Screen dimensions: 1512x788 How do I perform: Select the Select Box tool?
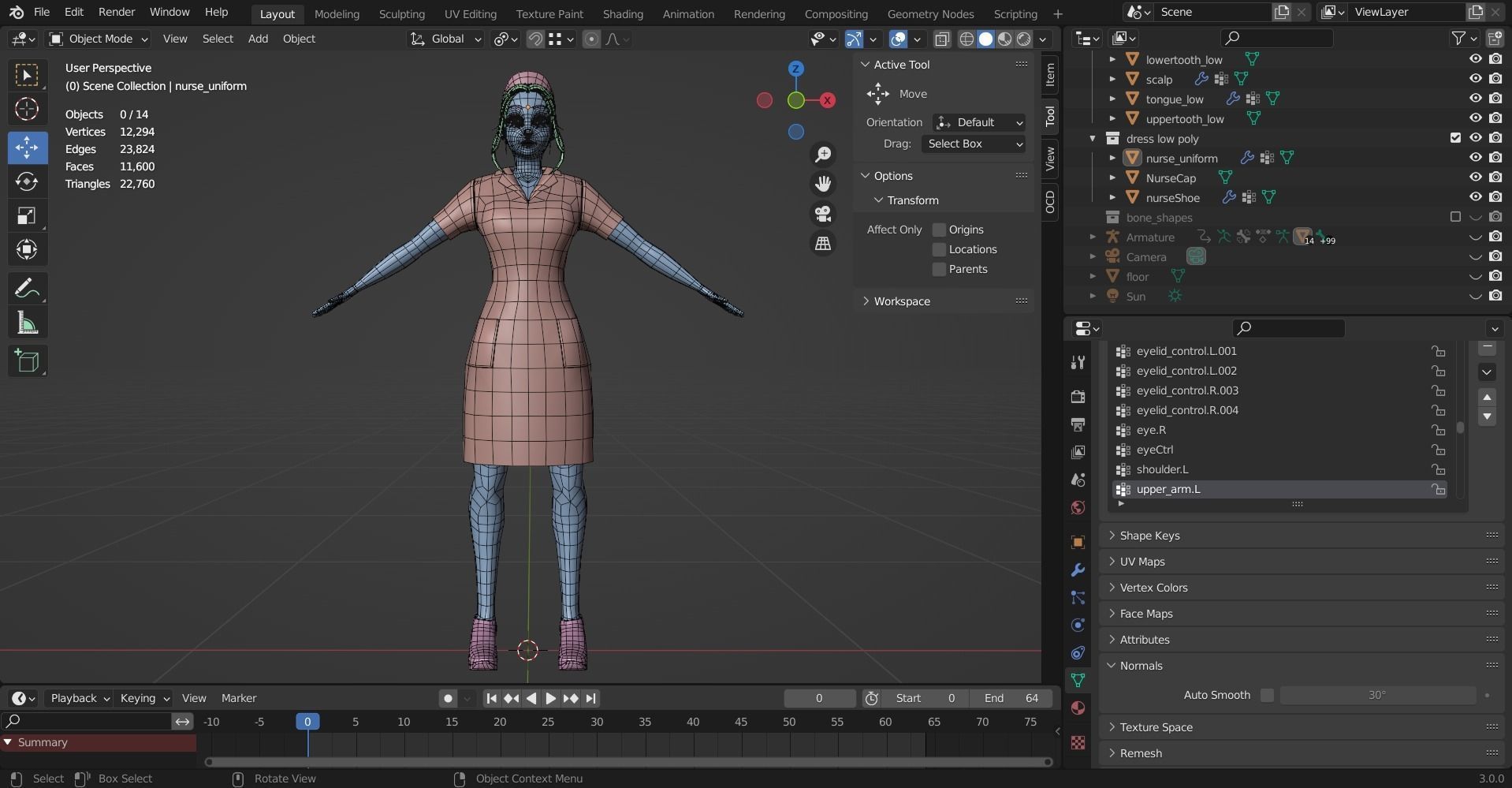27,75
